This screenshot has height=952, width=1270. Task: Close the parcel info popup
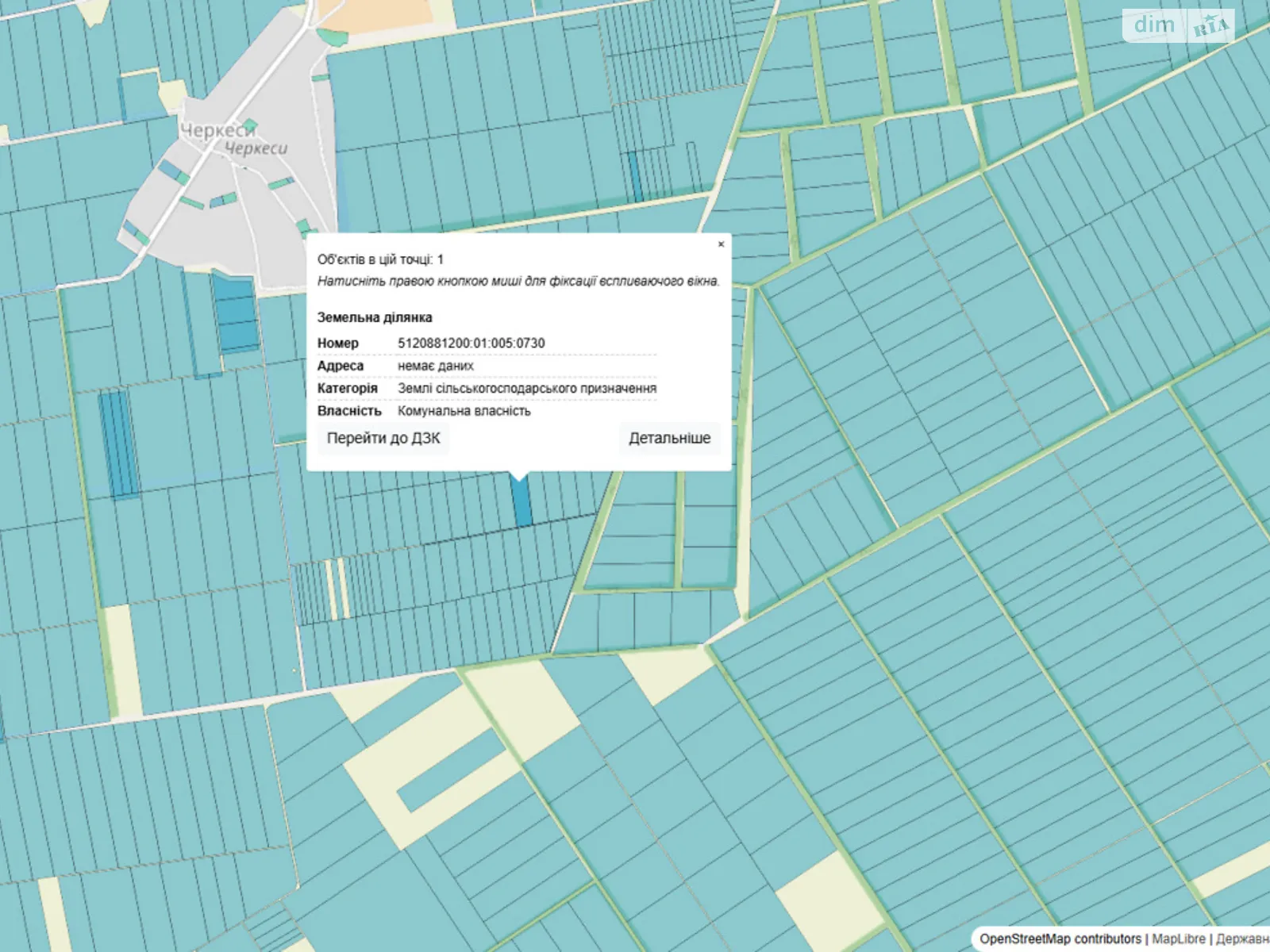click(x=721, y=244)
